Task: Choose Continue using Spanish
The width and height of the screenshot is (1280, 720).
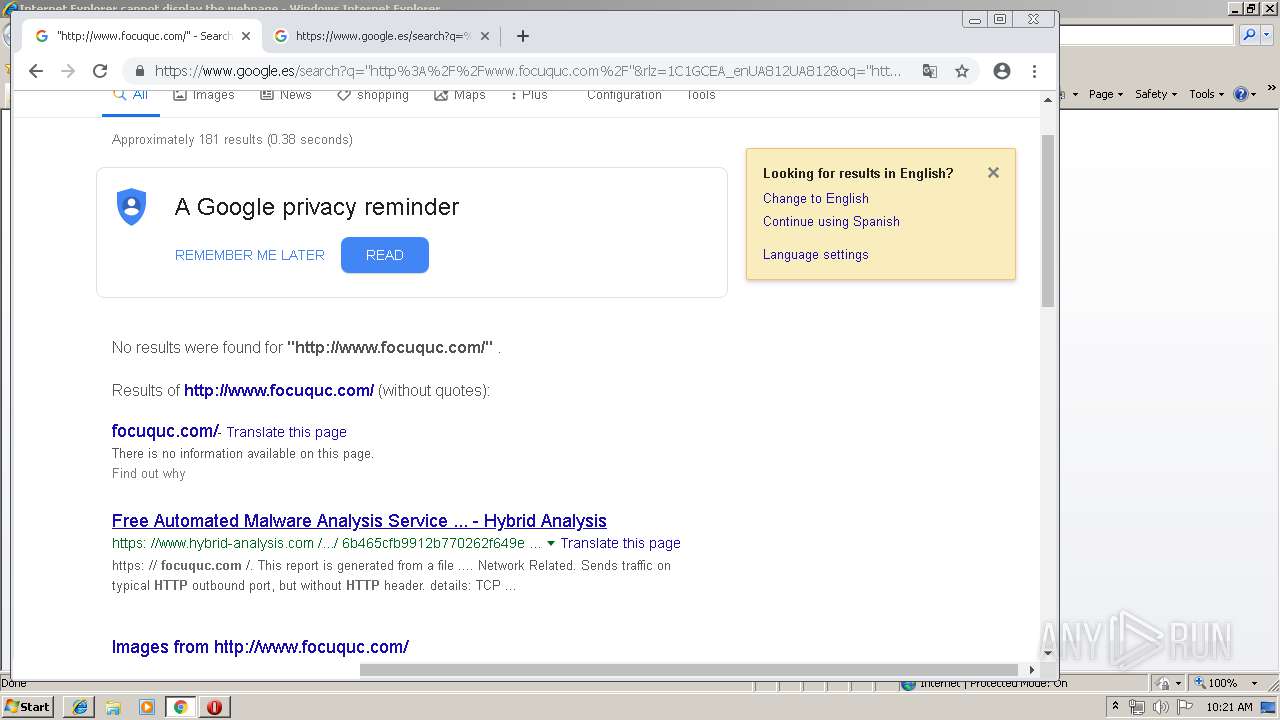Action: (x=831, y=221)
